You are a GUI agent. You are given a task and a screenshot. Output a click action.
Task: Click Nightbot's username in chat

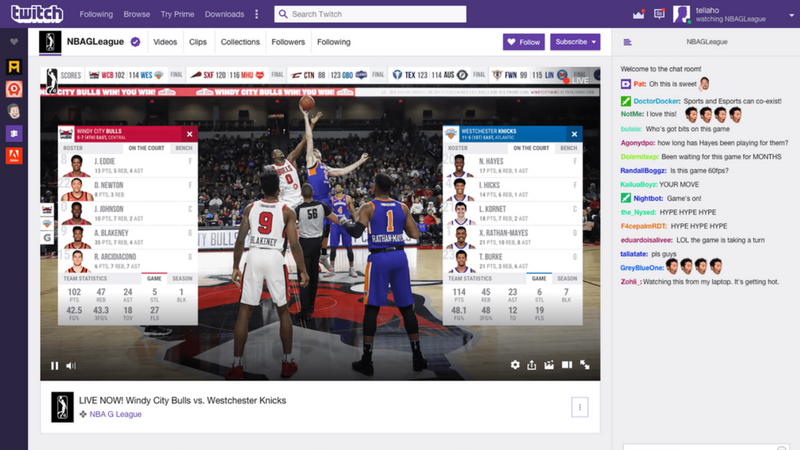(x=648, y=198)
